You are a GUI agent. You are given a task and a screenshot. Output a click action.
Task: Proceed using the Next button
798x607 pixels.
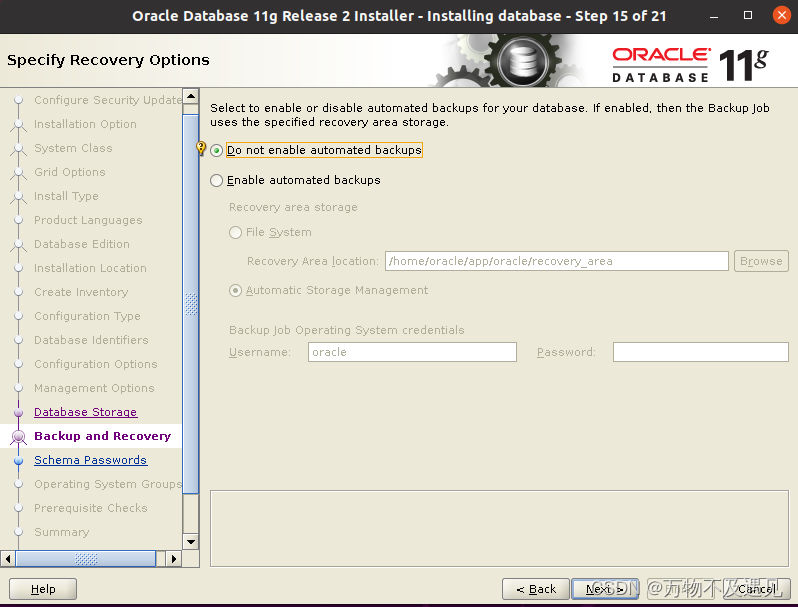tap(605, 589)
